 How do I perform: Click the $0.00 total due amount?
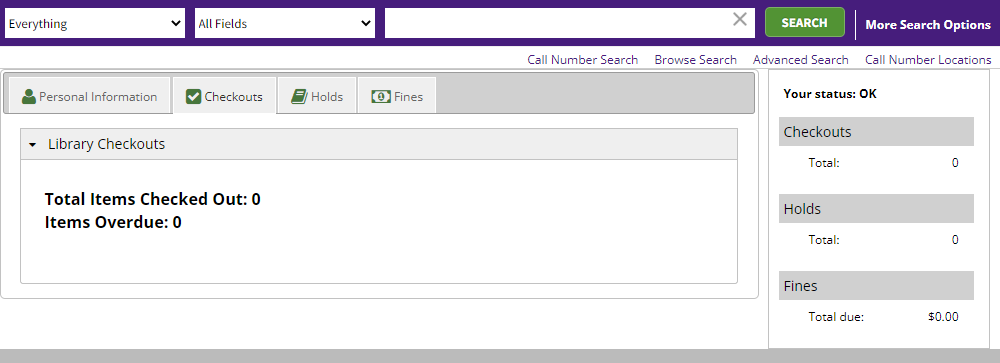pyautogui.click(x=943, y=316)
